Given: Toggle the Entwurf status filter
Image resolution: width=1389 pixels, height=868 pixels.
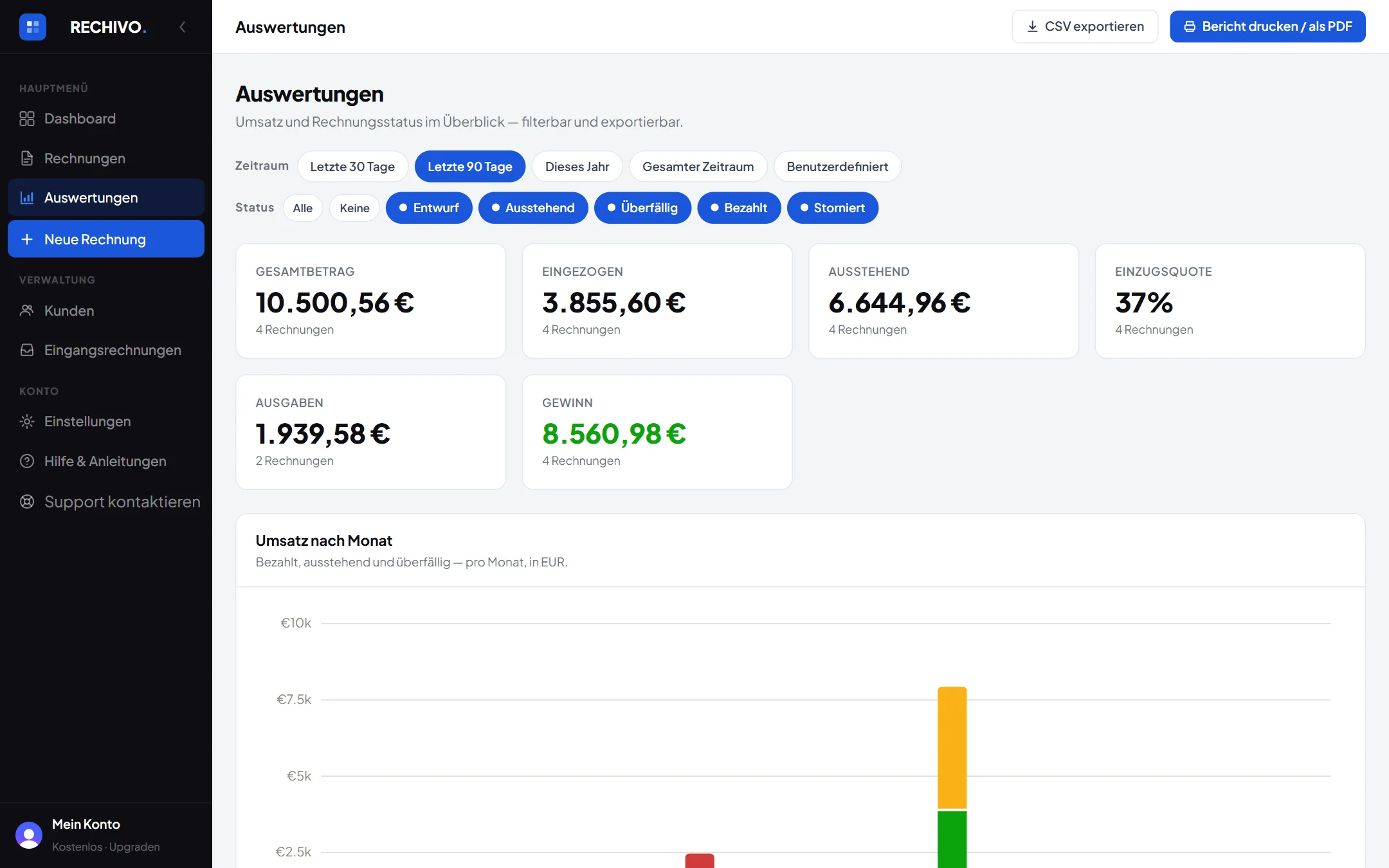Looking at the screenshot, I should tap(429, 208).
